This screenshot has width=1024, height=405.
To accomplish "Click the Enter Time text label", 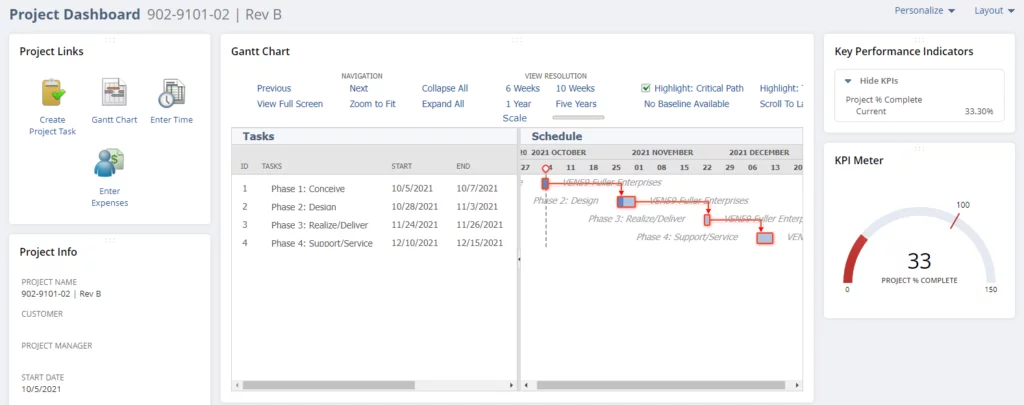I will (172, 120).
